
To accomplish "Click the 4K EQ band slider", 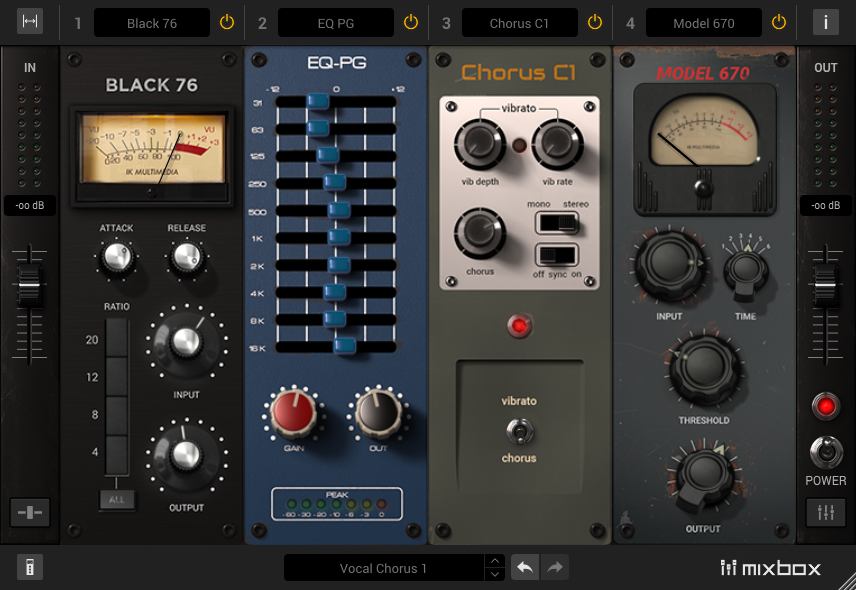I will click(x=334, y=292).
